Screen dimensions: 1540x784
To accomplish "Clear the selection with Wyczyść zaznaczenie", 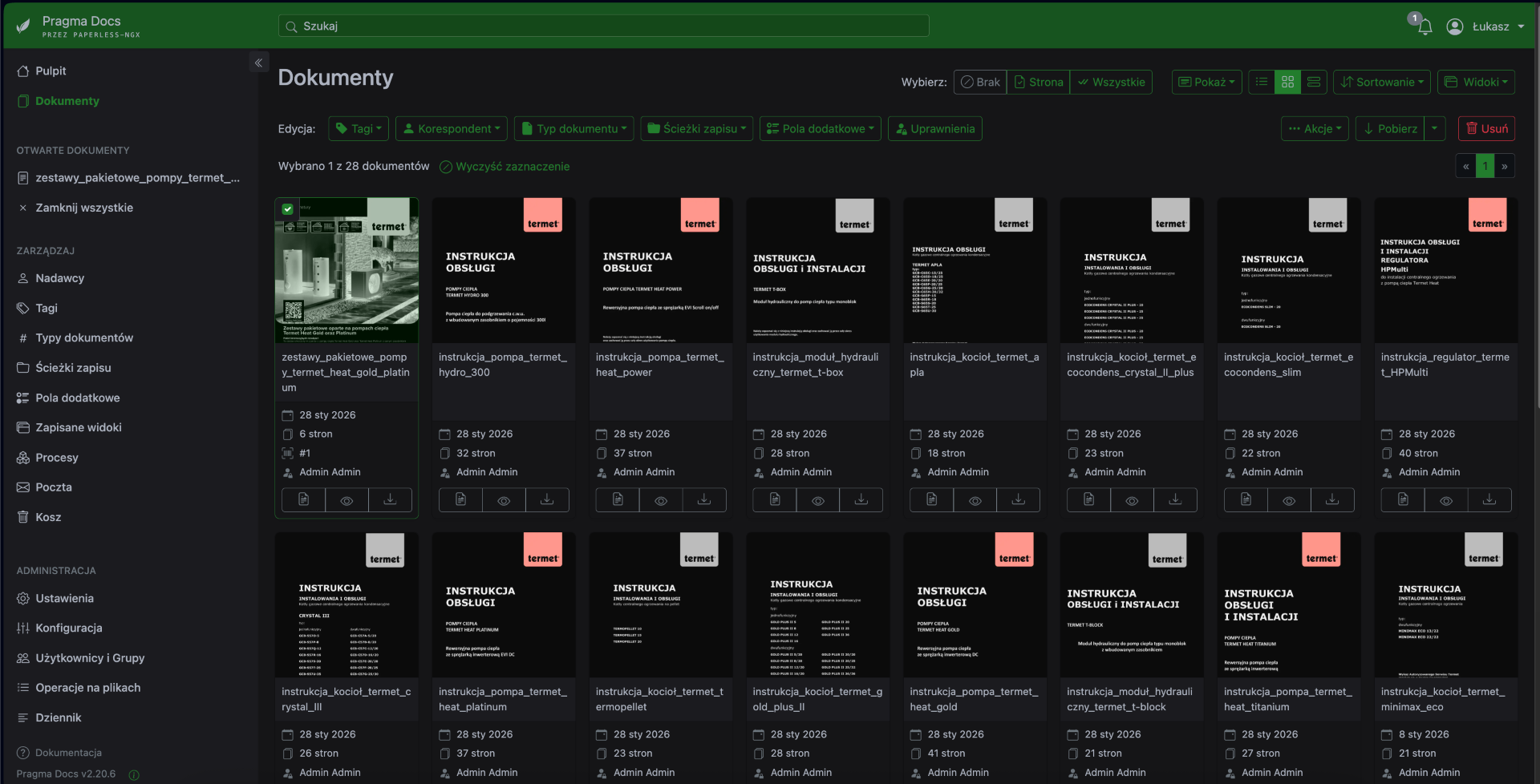I will pyautogui.click(x=505, y=167).
